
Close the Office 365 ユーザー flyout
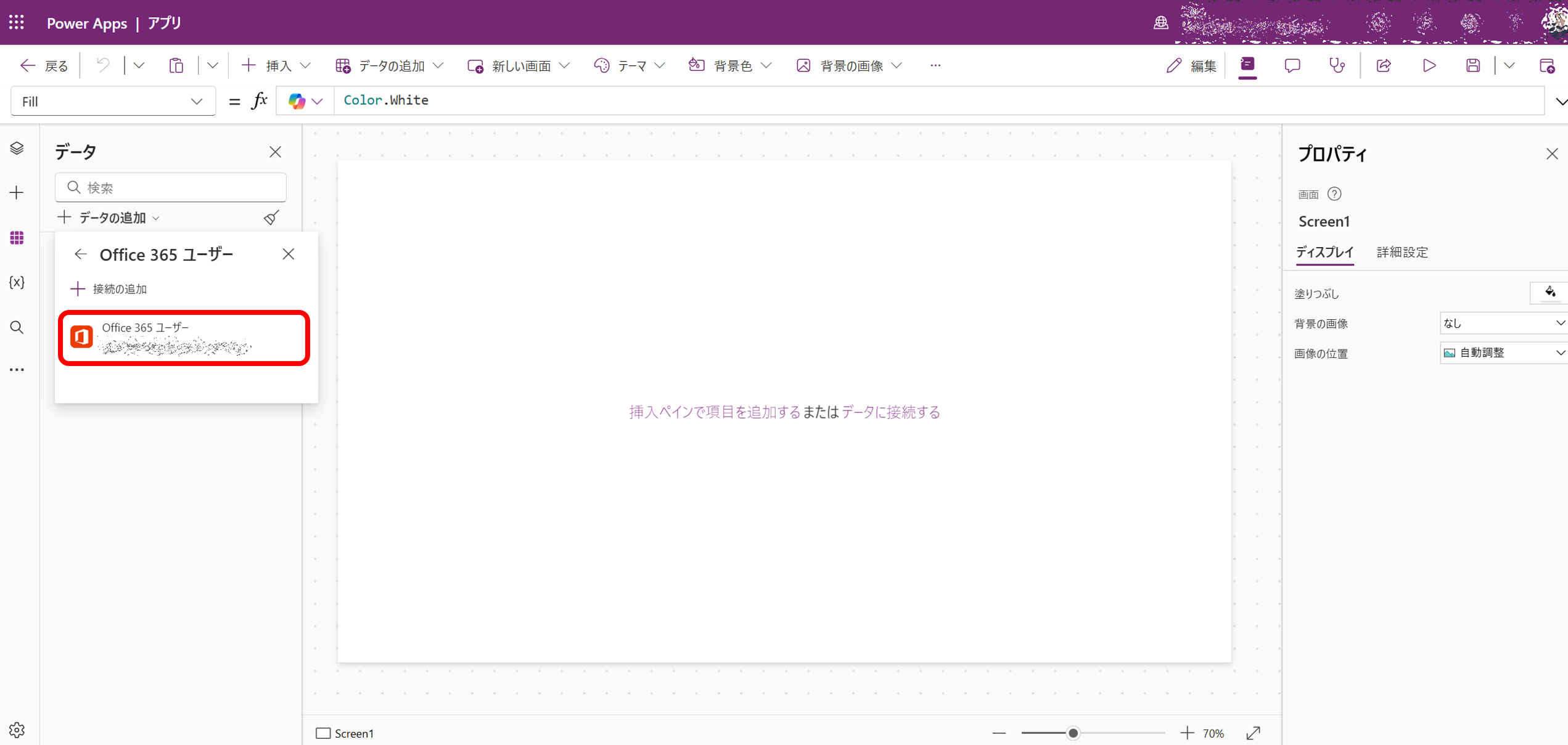(x=288, y=254)
